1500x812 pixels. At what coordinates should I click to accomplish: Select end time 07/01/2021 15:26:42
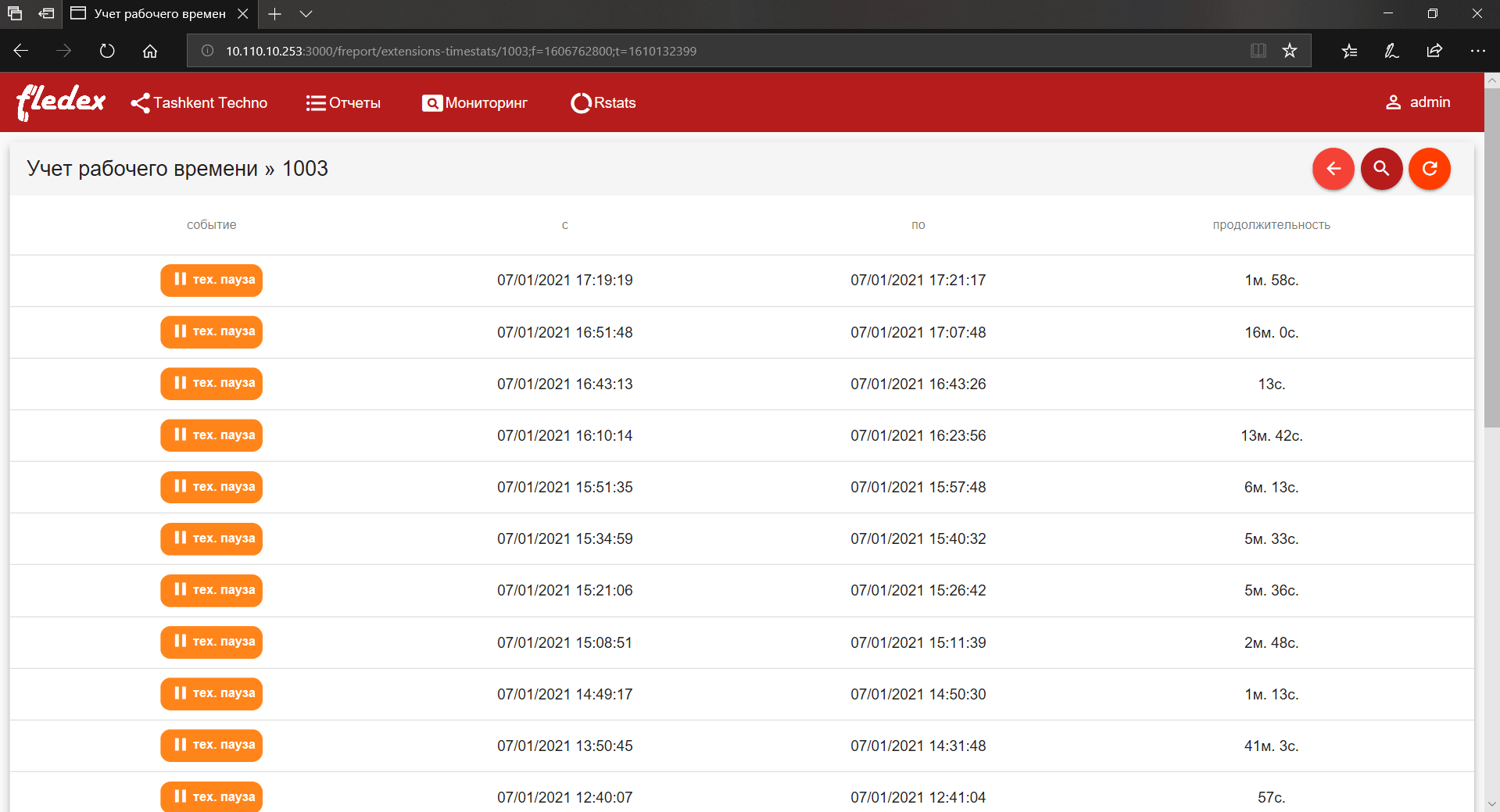click(918, 590)
